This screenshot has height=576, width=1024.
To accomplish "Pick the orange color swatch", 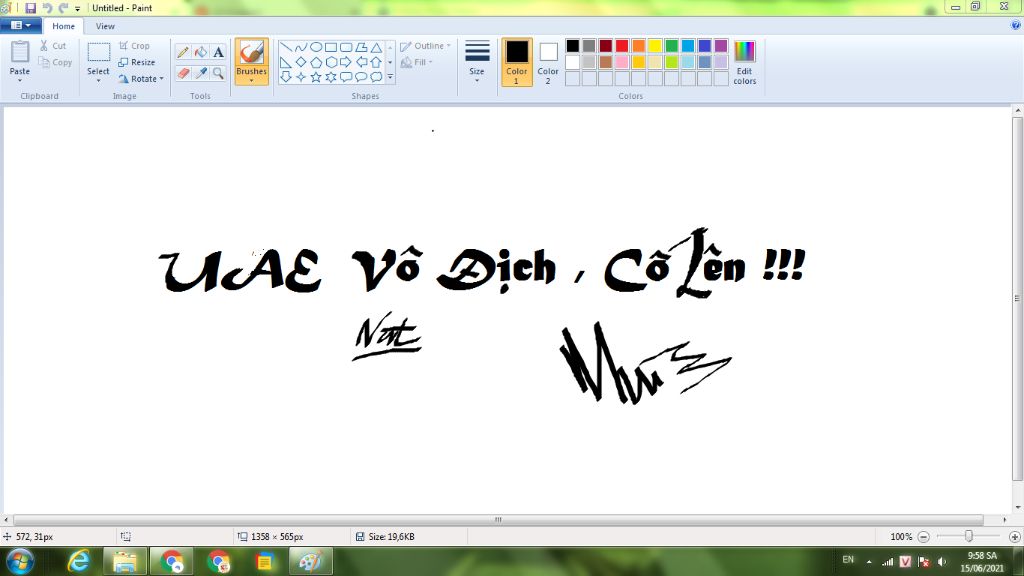I will point(639,46).
